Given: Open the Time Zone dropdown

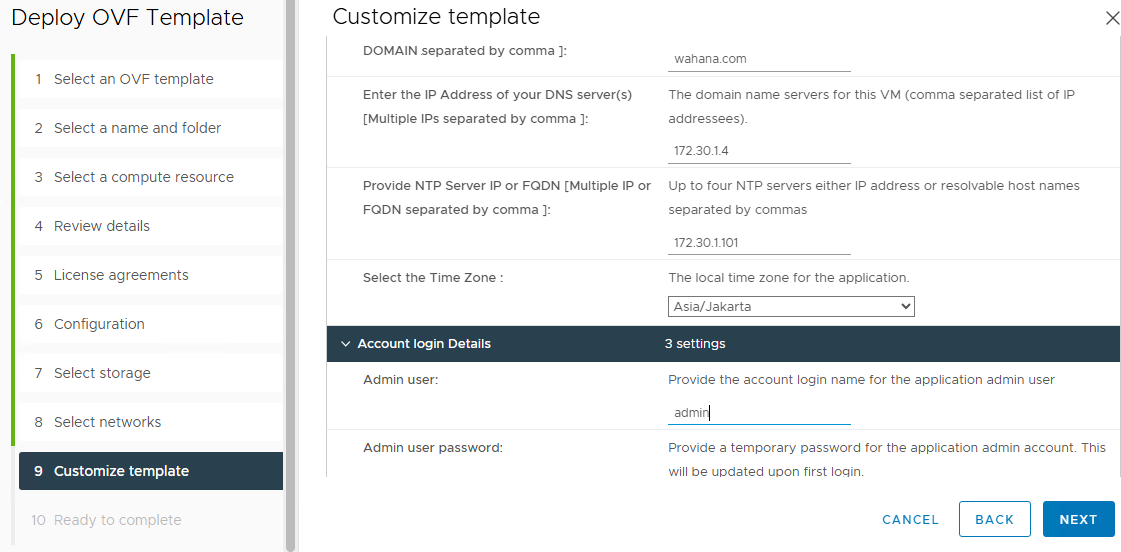Looking at the screenshot, I should pyautogui.click(x=790, y=307).
